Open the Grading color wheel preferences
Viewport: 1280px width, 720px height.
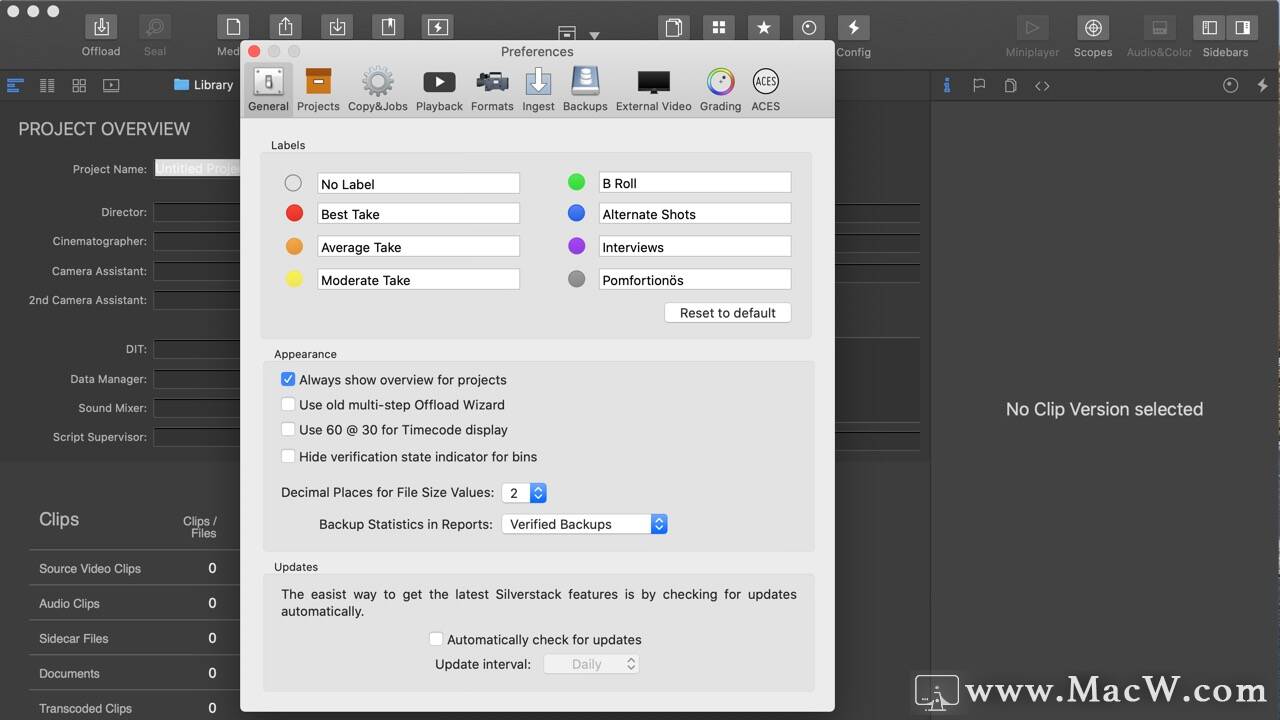point(720,89)
